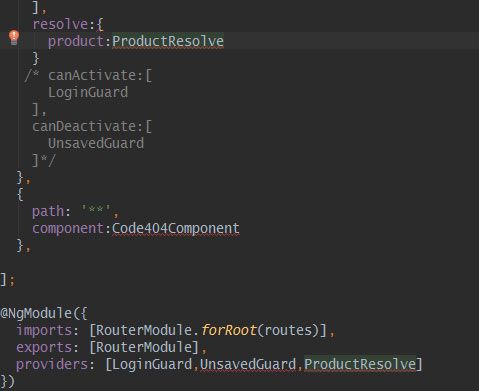Click the 'path' property key
The width and height of the screenshot is (479, 391).
pyautogui.click(x=48, y=211)
